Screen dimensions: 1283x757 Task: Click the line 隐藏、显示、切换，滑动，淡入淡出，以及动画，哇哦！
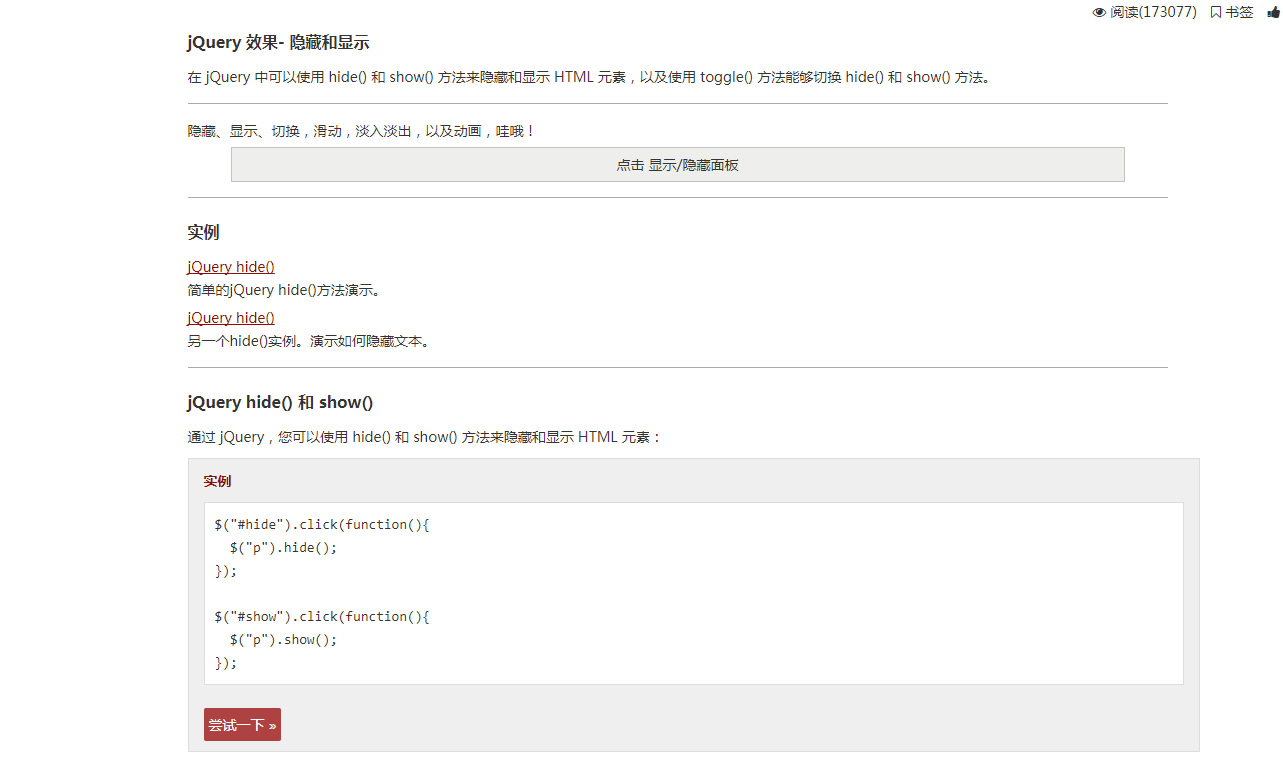pos(362,131)
